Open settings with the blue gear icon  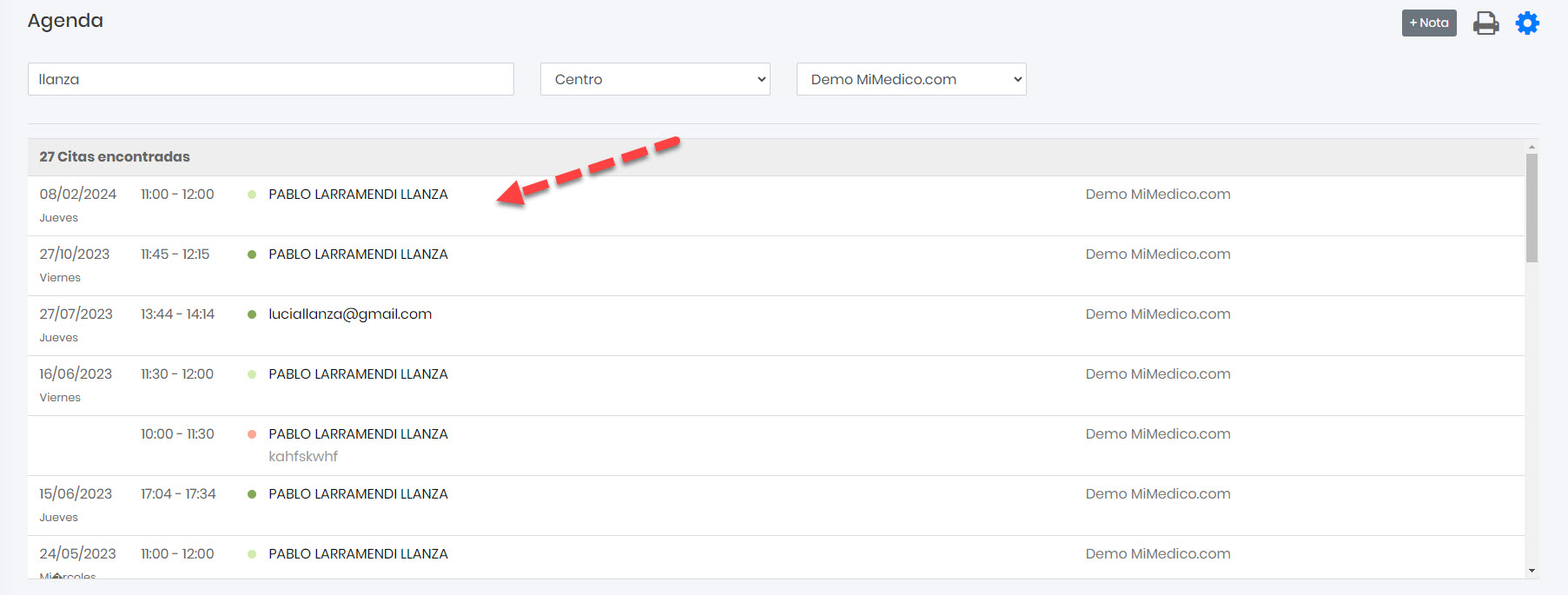(1527, 23)
